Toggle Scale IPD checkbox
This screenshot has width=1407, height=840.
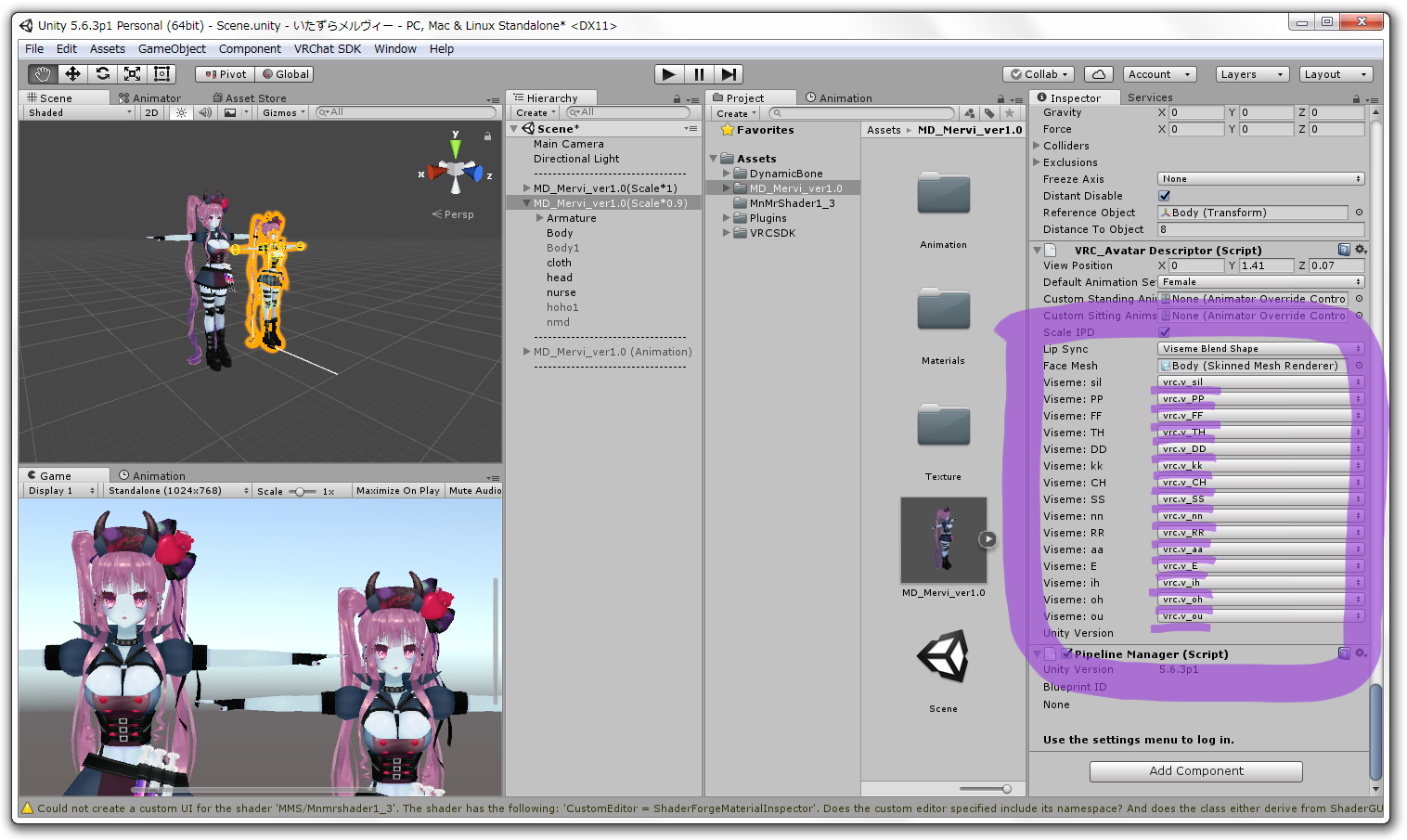1164,332
